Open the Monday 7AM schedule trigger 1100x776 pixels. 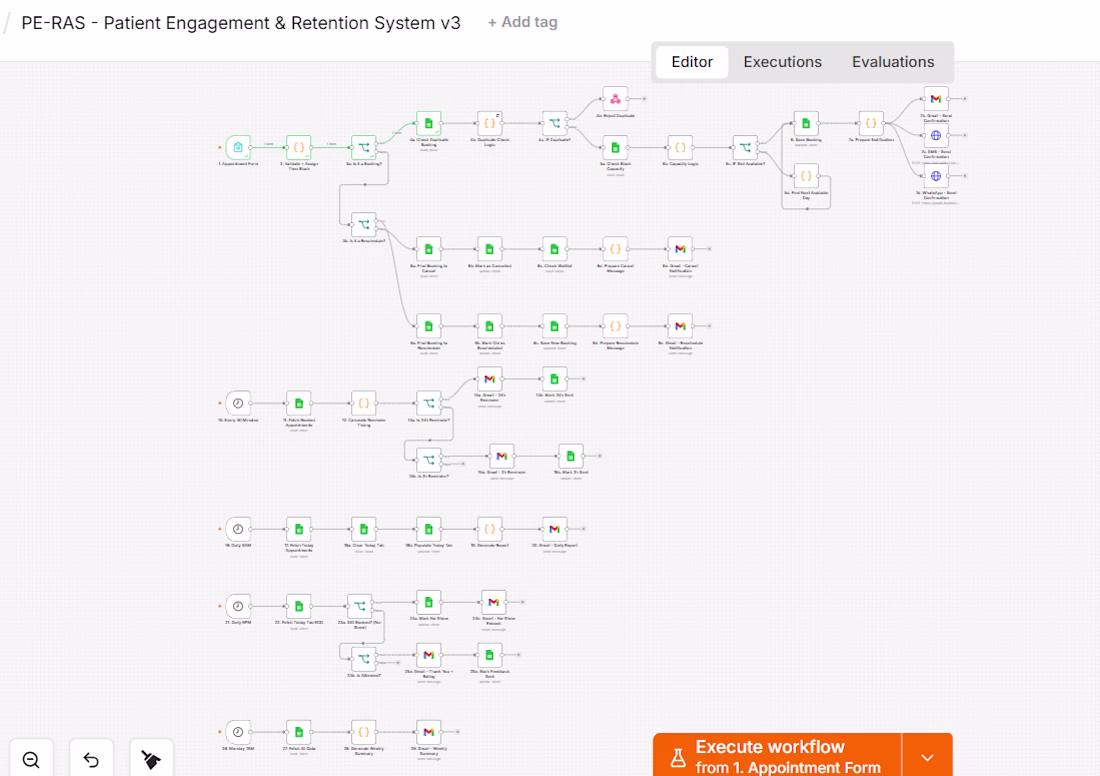click(x=238, y=732)
